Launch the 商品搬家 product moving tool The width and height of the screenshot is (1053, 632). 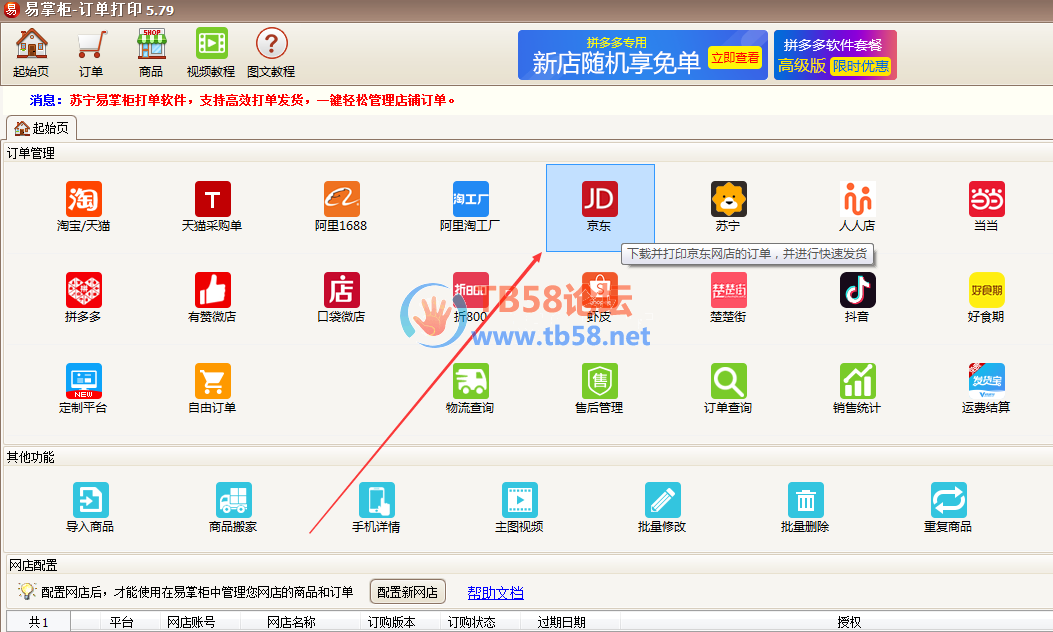233,508
